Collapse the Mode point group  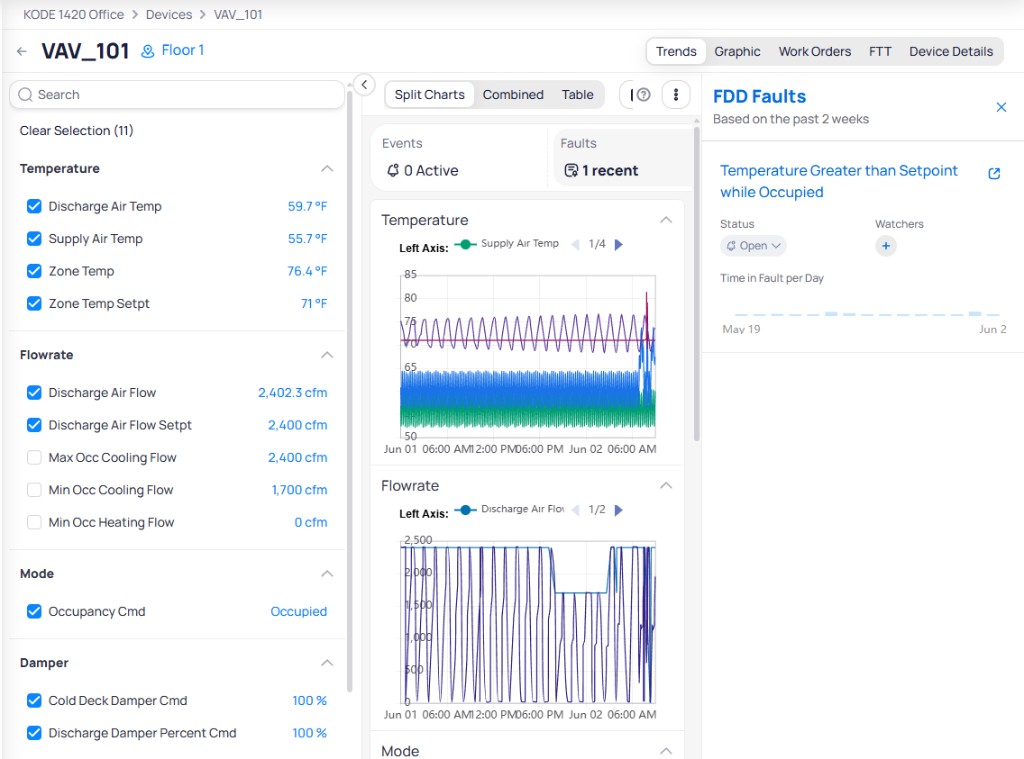pyautogui.click(x=327, y=573)
